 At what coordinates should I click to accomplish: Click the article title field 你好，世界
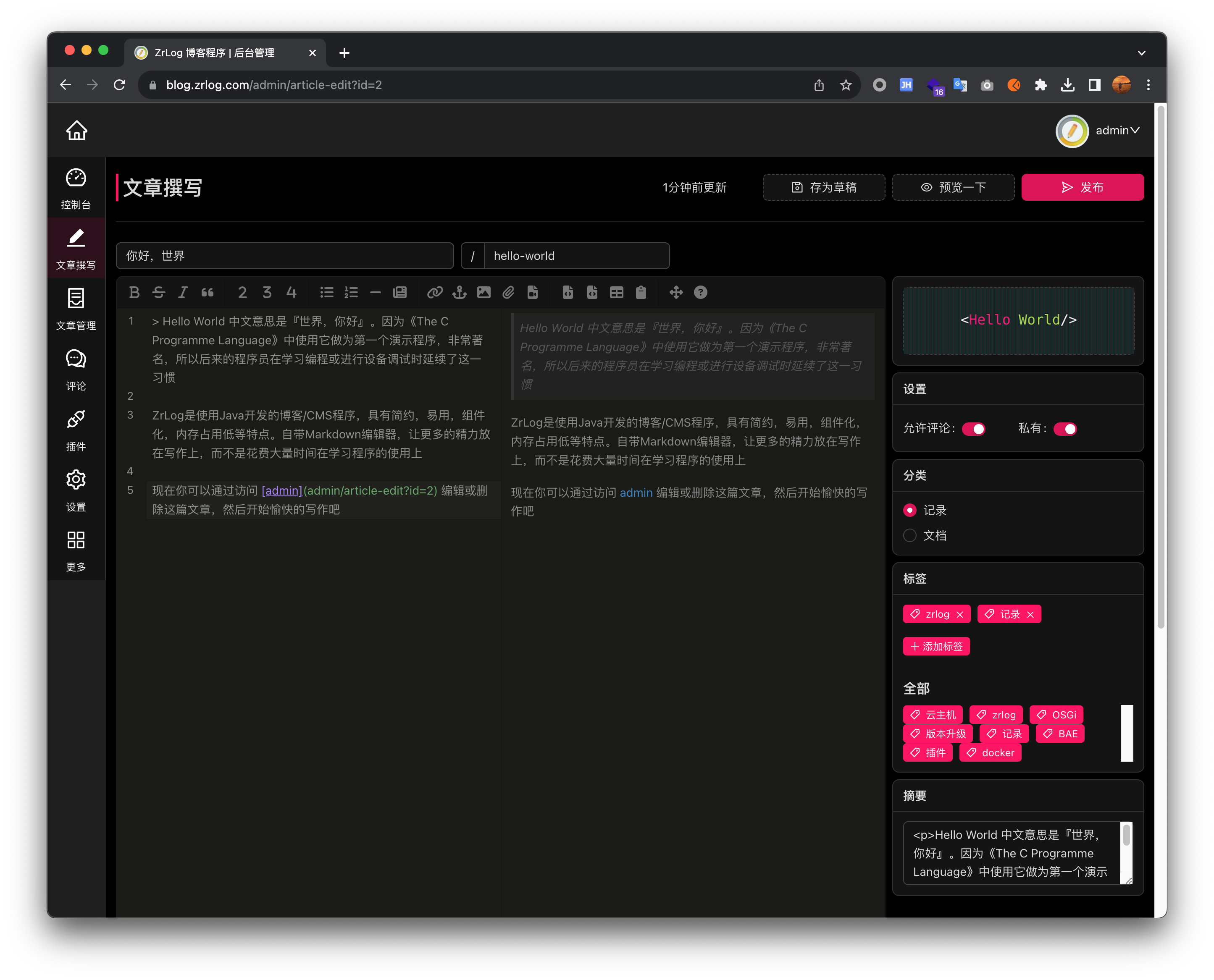[284, 256]
